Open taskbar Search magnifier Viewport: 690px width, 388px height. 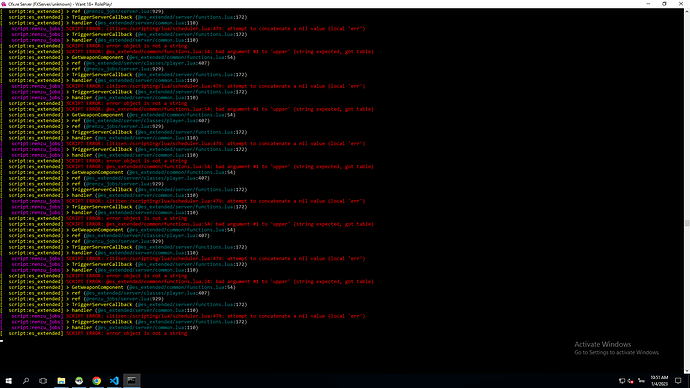click(26, 381)
